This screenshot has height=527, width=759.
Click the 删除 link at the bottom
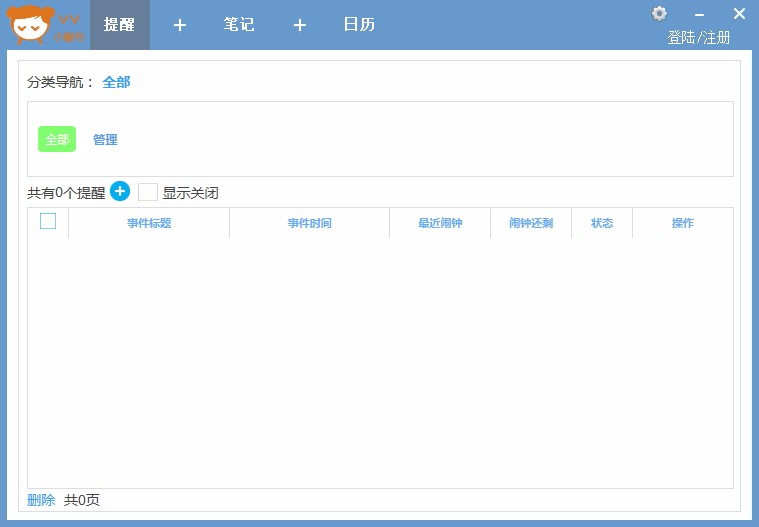41,500
